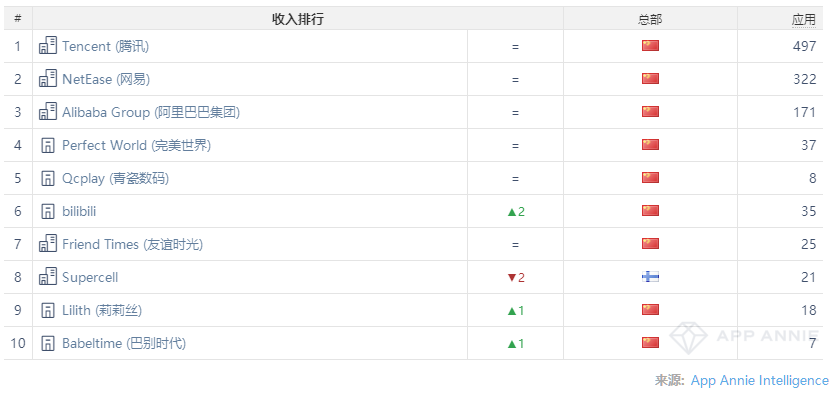
Task: Click the app count 497 for Tencent
Action: [x=804, y=46]
